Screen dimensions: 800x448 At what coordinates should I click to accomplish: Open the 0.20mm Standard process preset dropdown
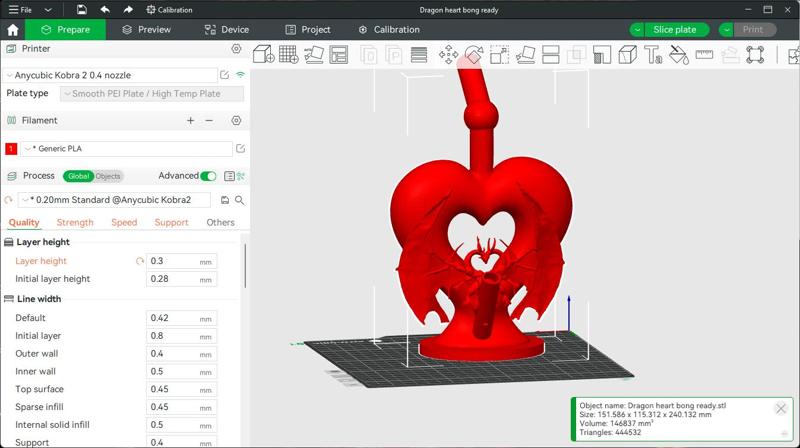point(115,200)
